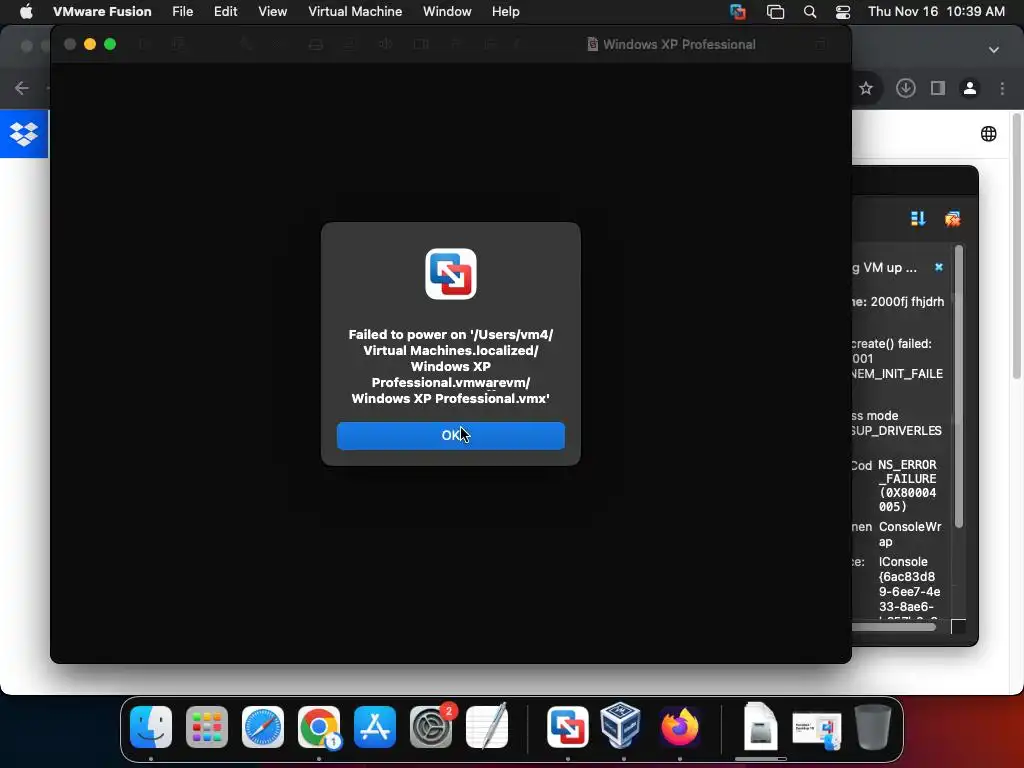This screenshot has height=768, width=1024.
Task: Open the Apple menu
Action: 26,11
